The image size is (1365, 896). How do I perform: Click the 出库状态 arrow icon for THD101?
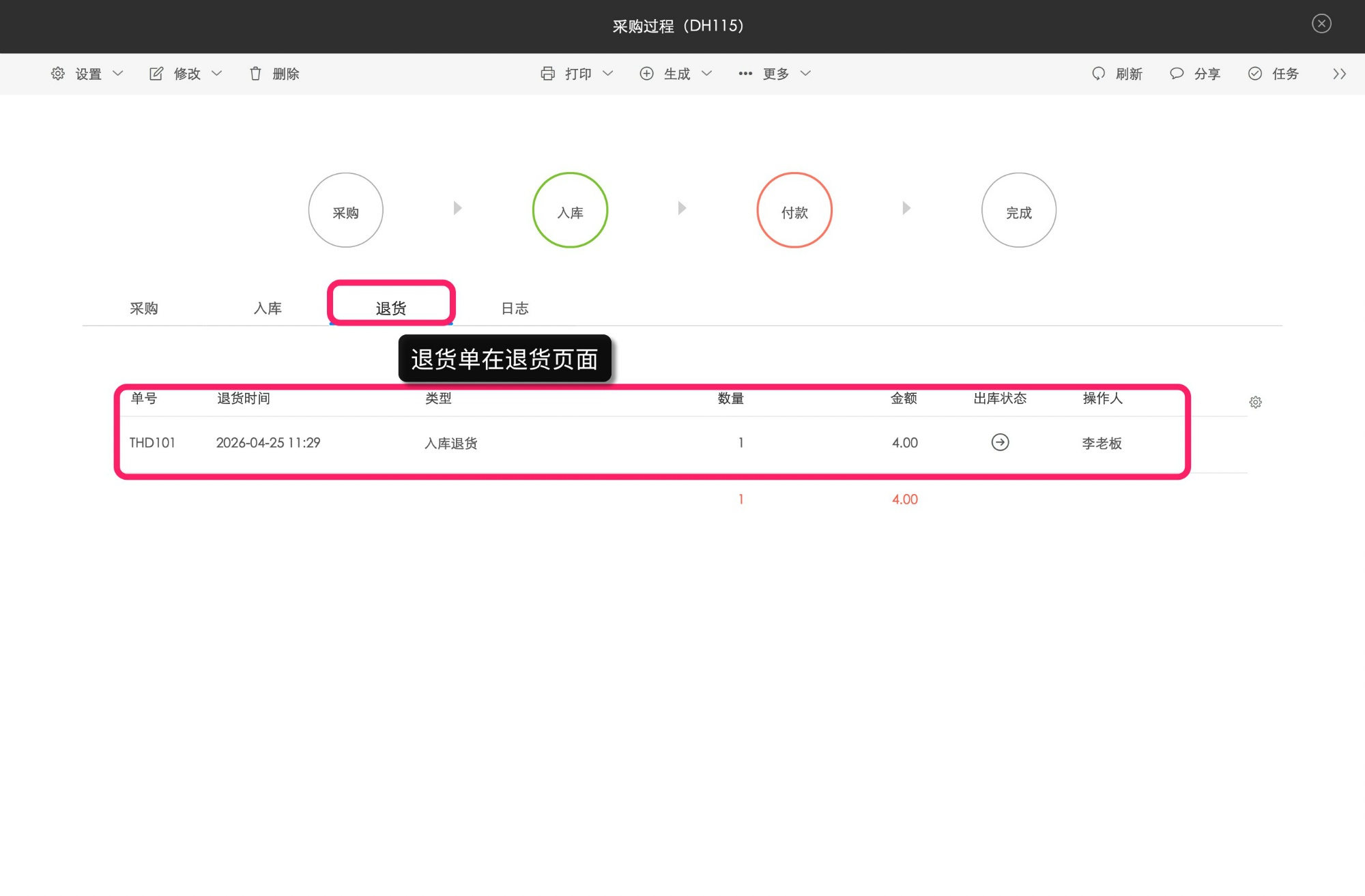[1001, 443]
